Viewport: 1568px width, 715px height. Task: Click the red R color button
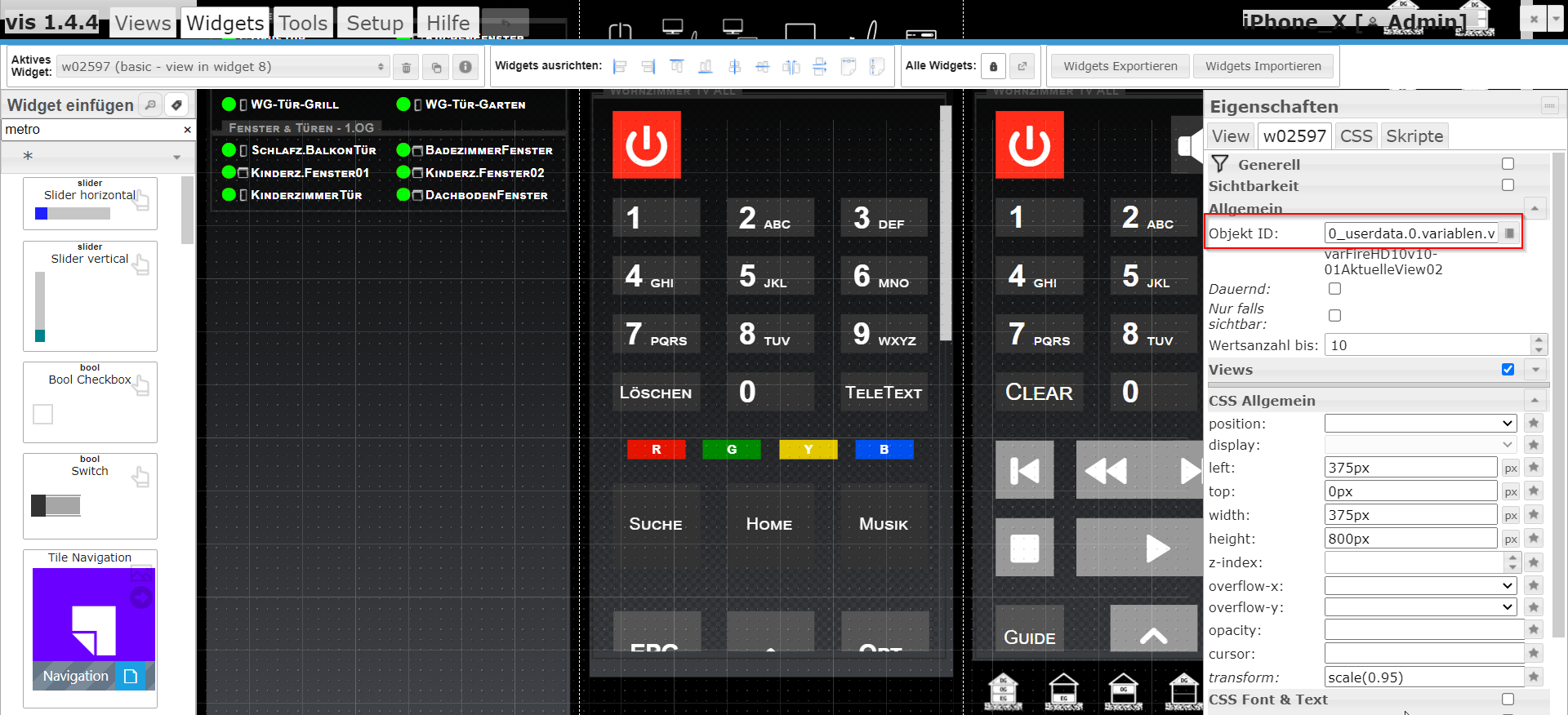coord(656,450)
